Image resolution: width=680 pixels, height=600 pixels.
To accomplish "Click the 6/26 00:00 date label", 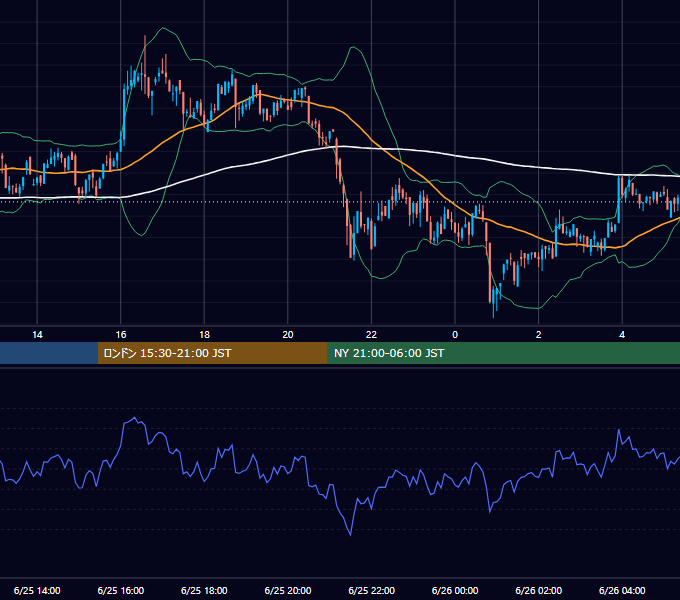I will (x=455, y=590).
